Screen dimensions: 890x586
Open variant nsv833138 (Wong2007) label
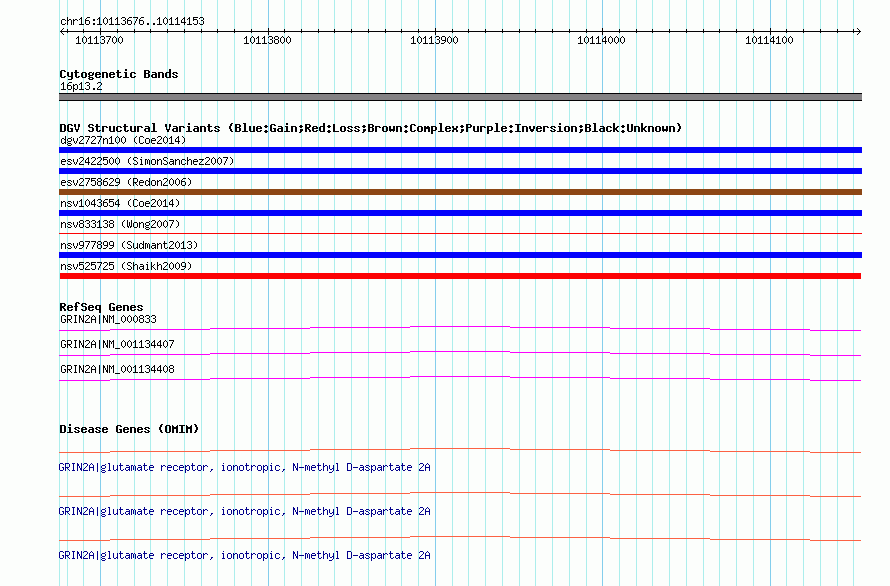pyautogui.click(x=120, y=224)
